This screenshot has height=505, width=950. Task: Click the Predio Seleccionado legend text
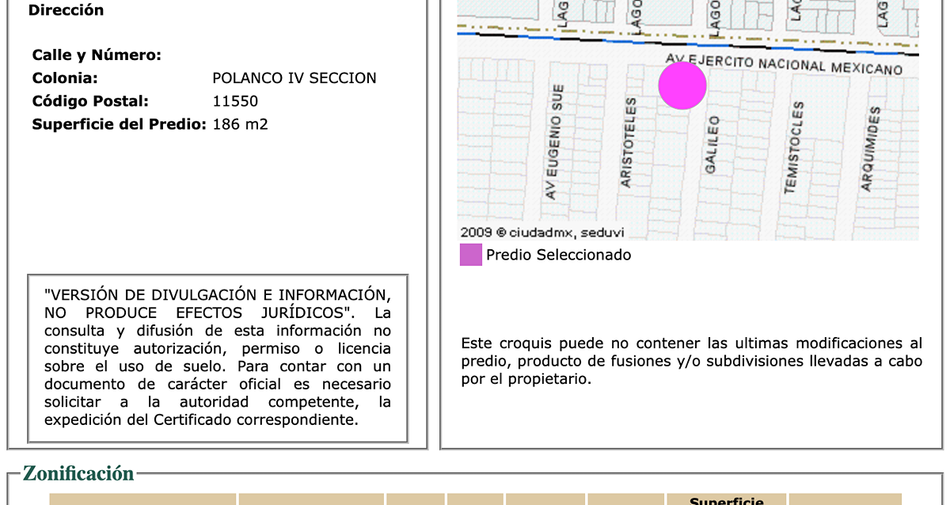[x=559, y=255]
